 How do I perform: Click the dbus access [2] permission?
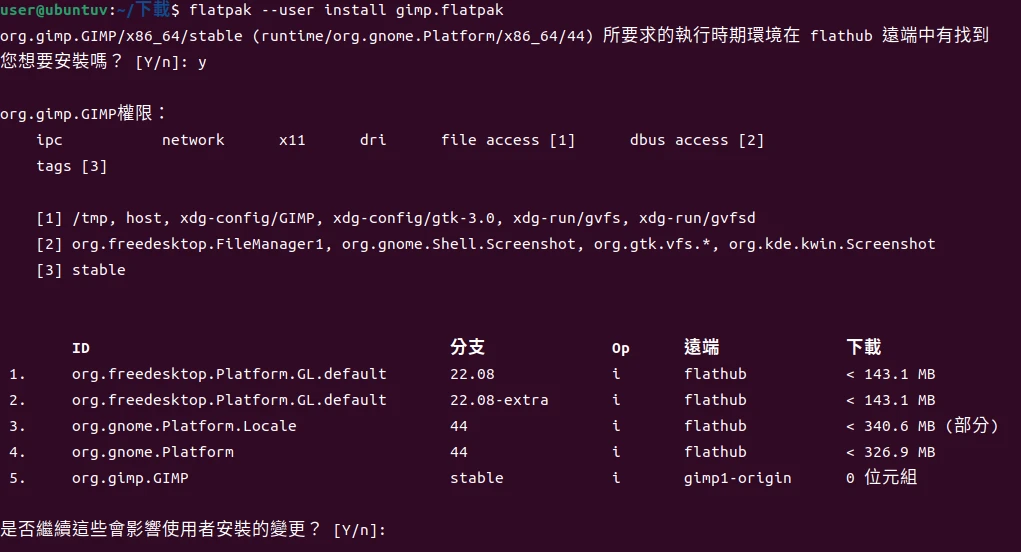pos(697,140)
